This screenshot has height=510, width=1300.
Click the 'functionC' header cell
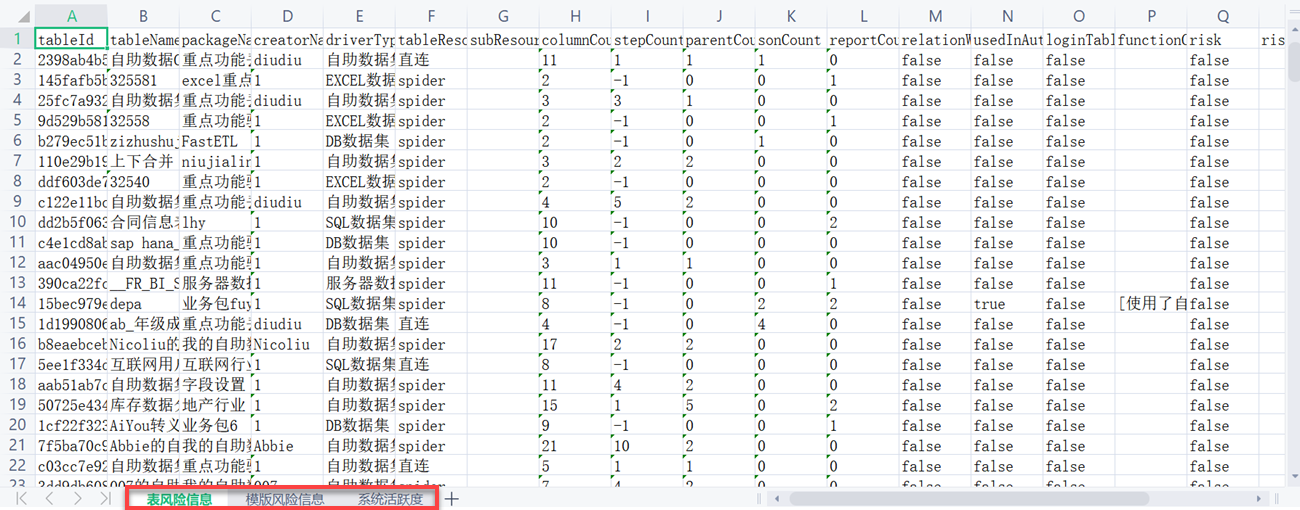click(x=1151, y=39)
